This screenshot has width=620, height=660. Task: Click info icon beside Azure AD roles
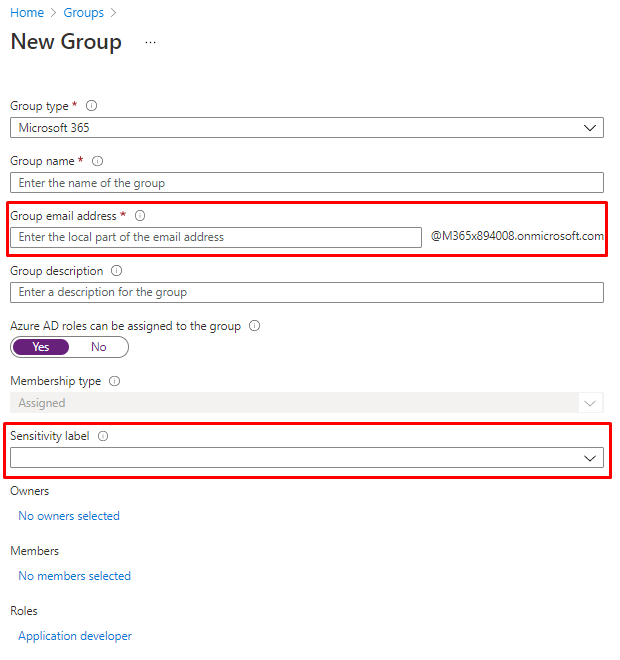click(254, 326)
